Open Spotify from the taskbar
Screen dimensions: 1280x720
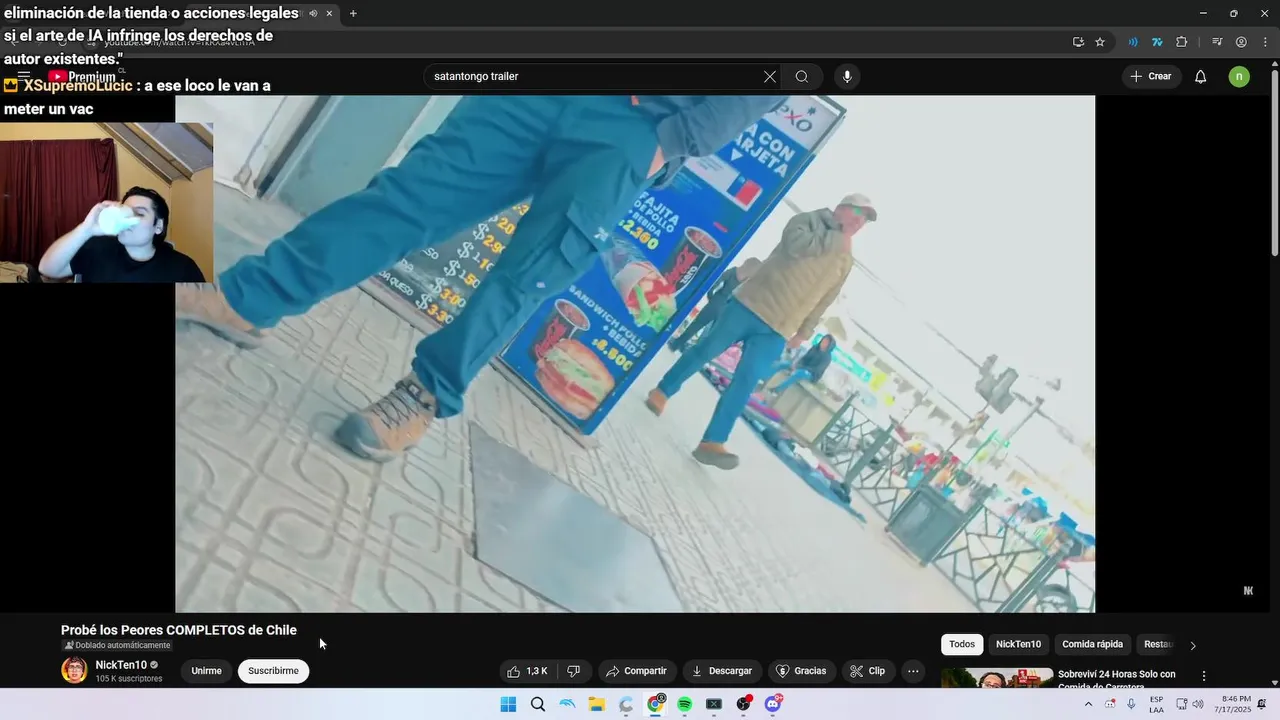coord(685,704)
